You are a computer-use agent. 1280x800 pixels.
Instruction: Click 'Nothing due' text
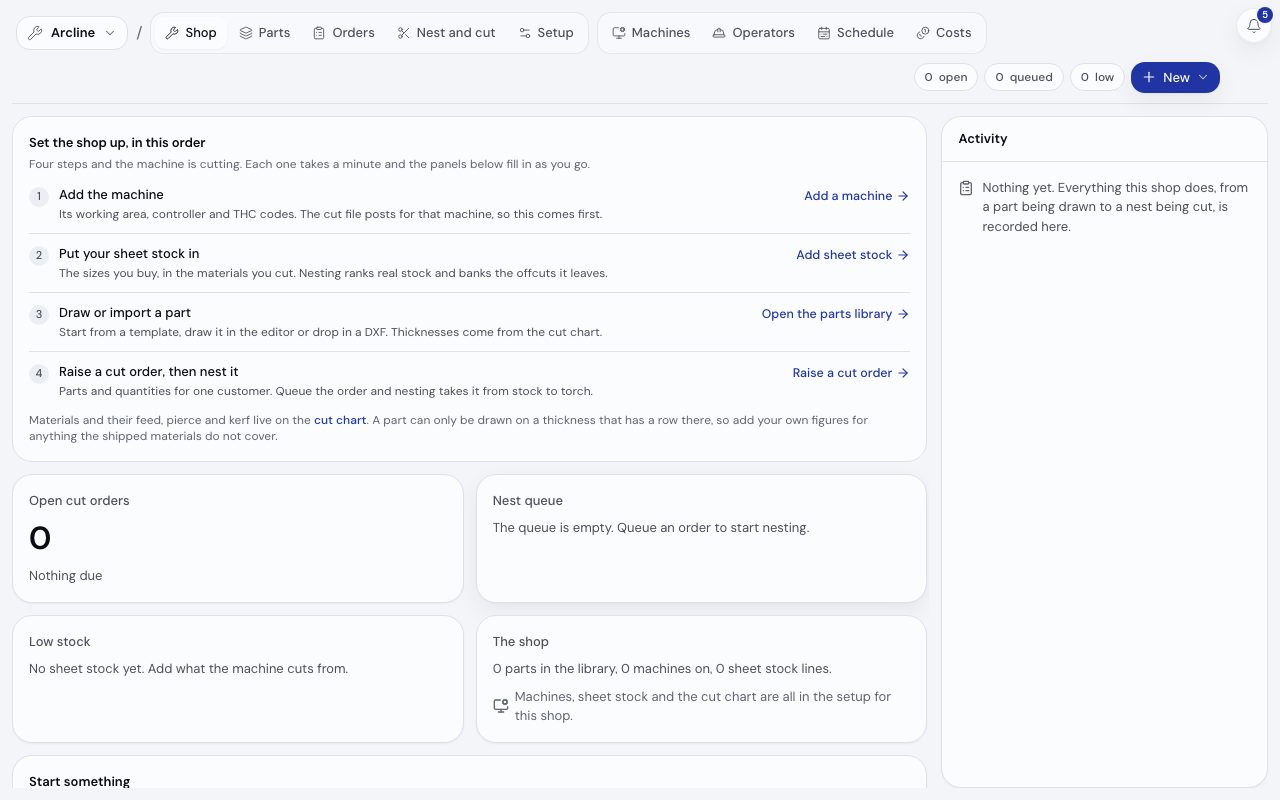pyautogui.click(x=65, y=576)
